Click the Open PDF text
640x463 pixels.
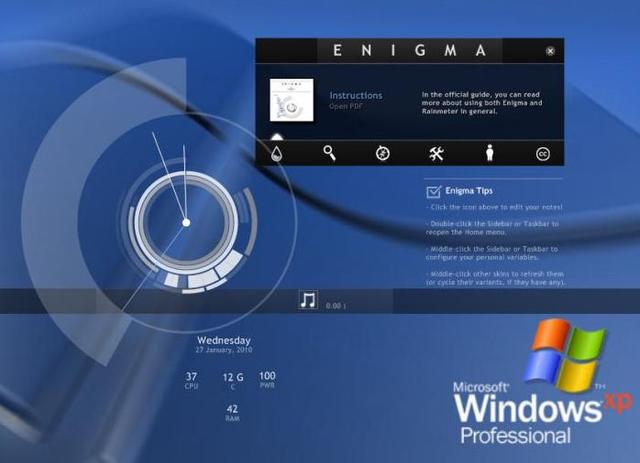pyautogui.click(x=347, y=106)
